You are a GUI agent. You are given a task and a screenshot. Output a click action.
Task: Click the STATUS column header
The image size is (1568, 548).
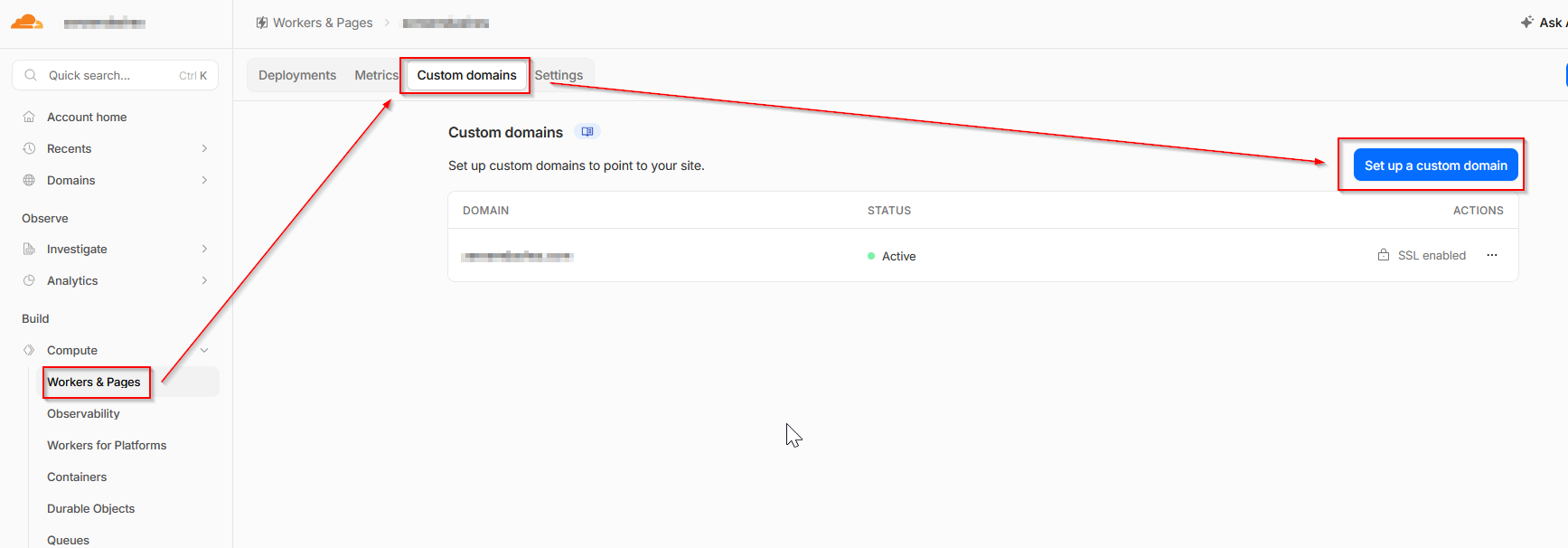[x=889, y=210]
